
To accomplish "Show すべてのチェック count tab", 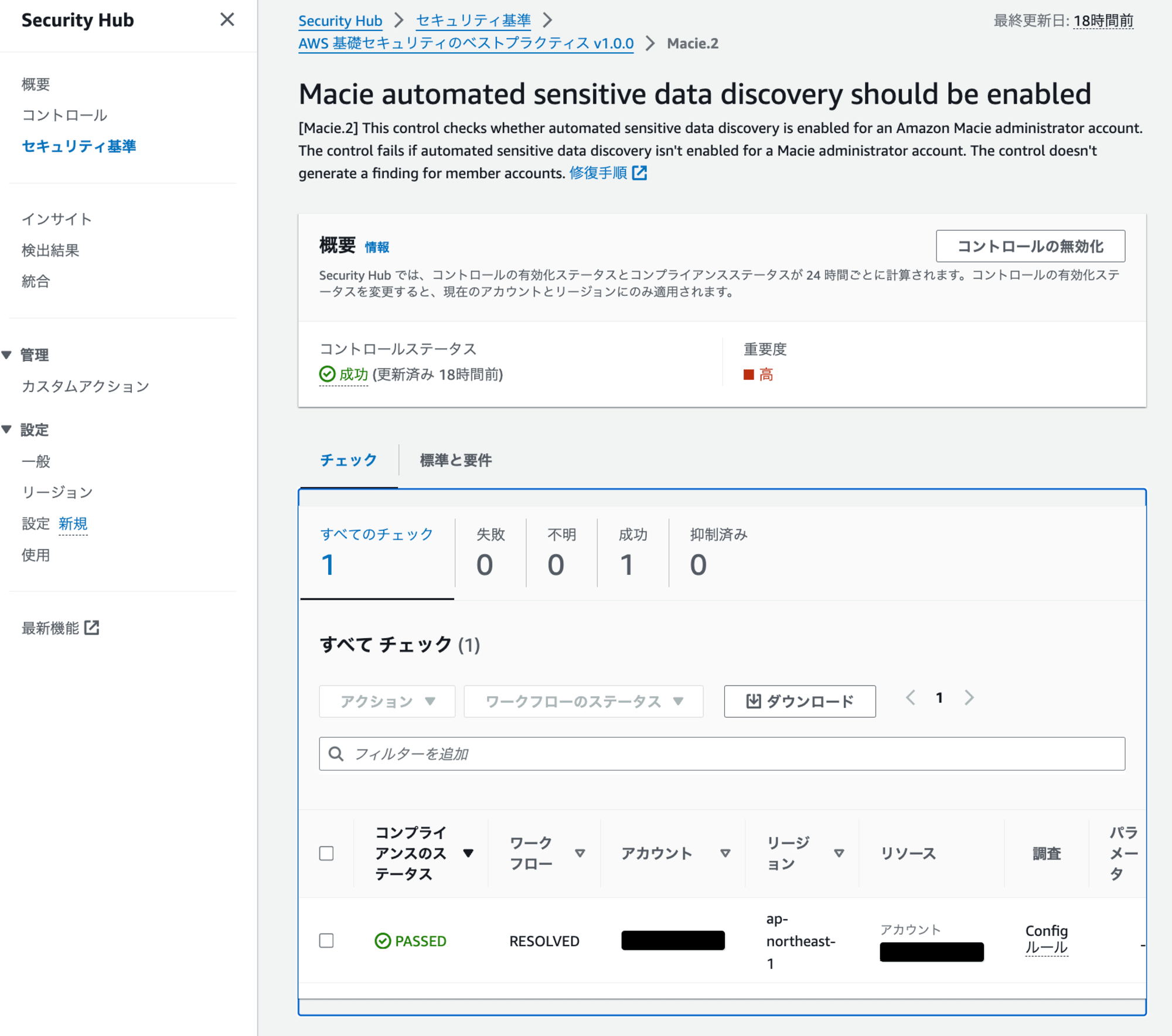I will (377, 553).
